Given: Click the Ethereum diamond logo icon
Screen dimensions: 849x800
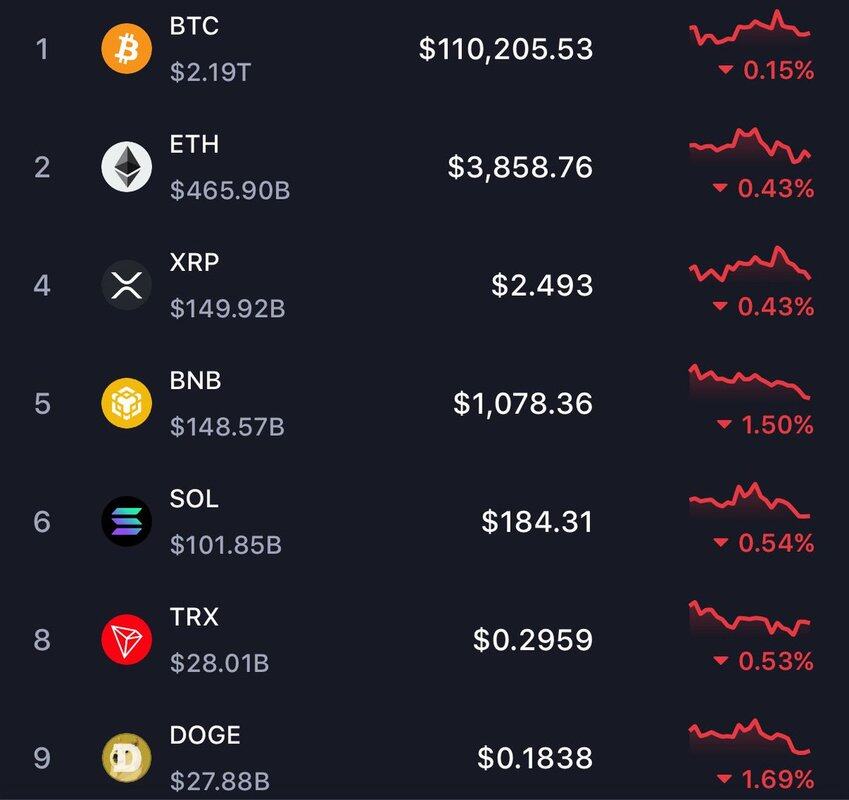Looking at the screenshot, I should click(x=127, y=167).
